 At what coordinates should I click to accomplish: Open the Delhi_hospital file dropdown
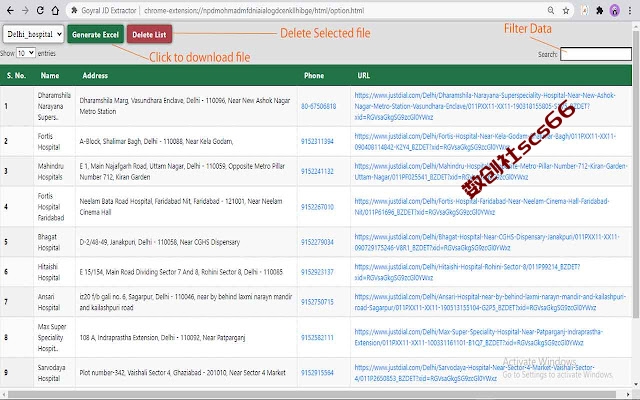33,34
